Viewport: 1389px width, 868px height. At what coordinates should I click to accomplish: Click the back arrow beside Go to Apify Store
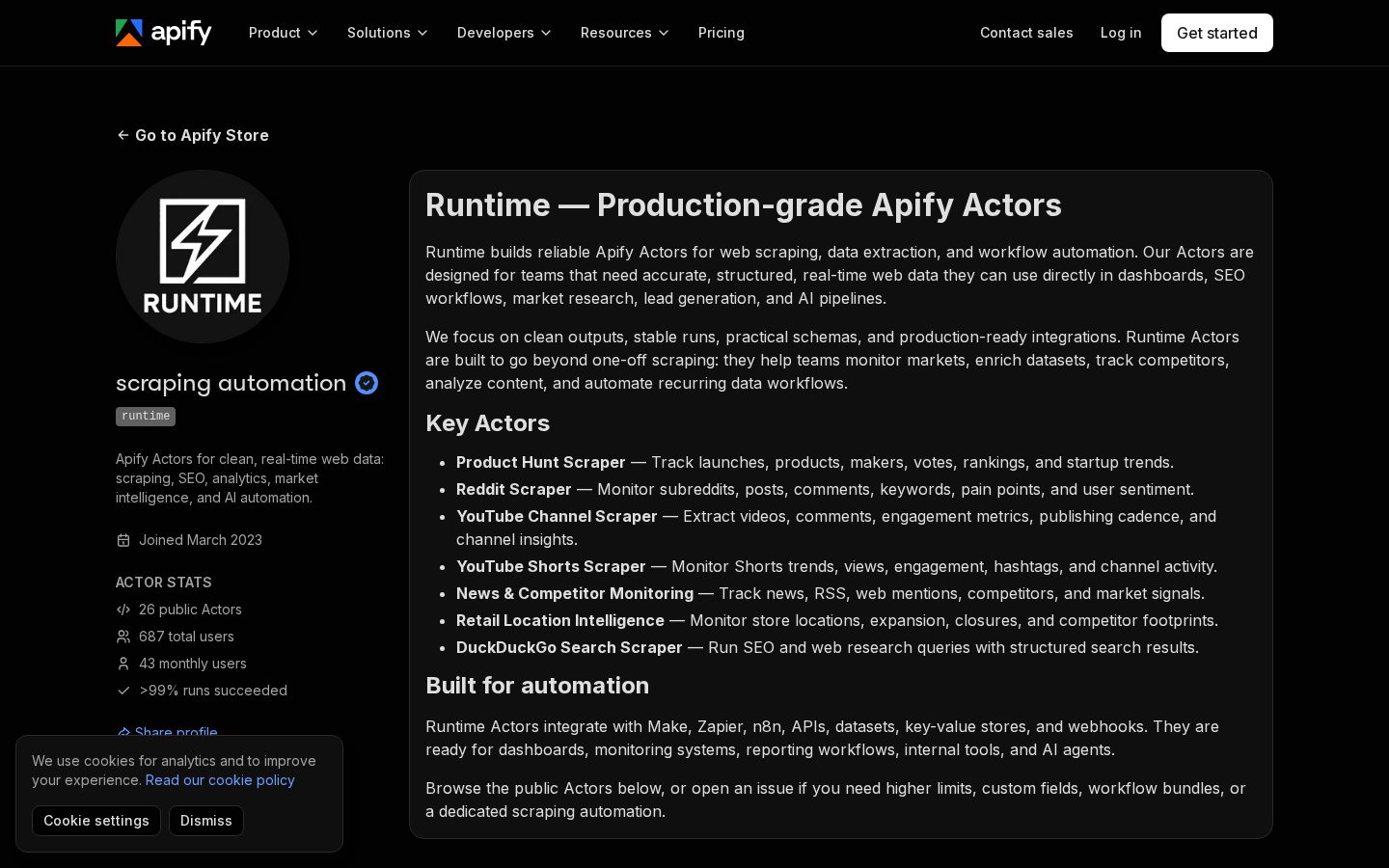tap(123, 135)
